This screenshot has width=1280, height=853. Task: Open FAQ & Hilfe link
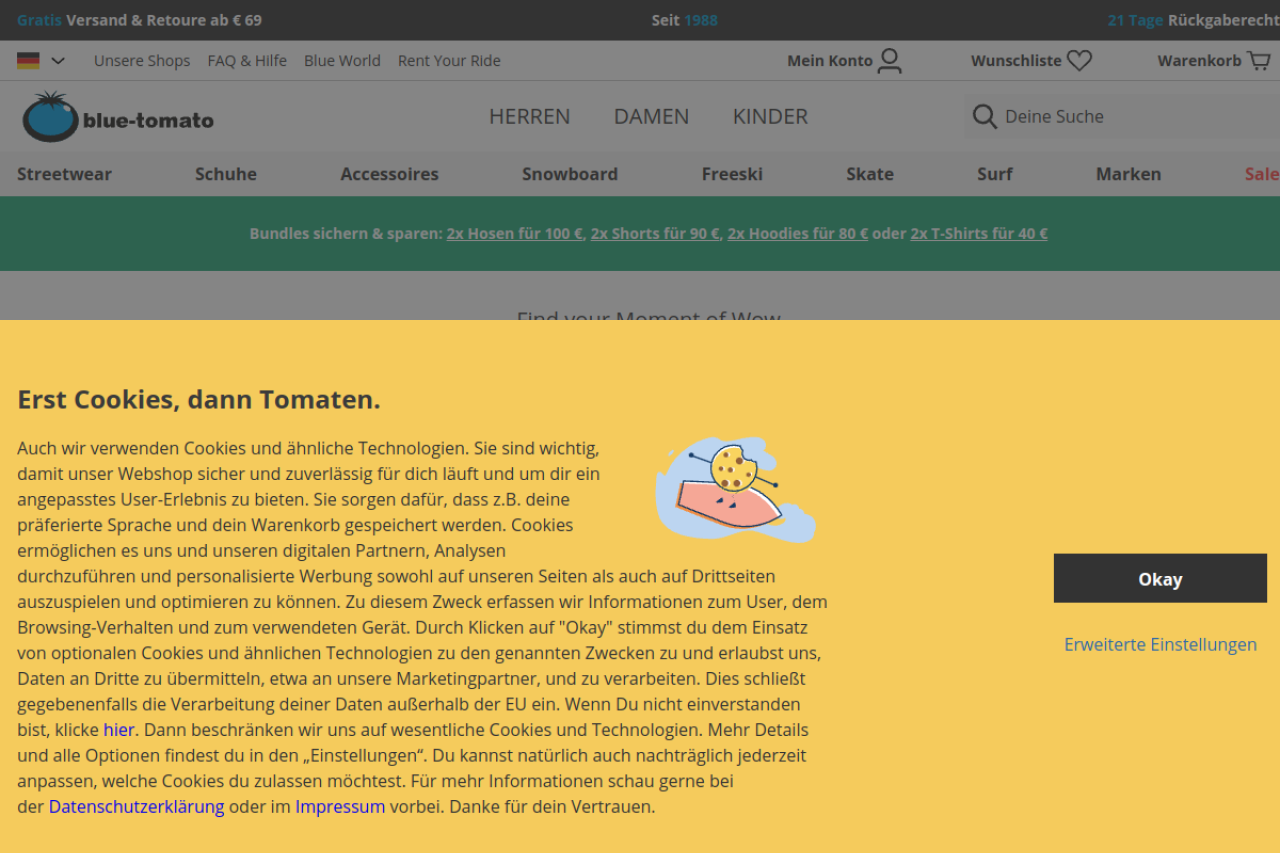pos(247,61)
